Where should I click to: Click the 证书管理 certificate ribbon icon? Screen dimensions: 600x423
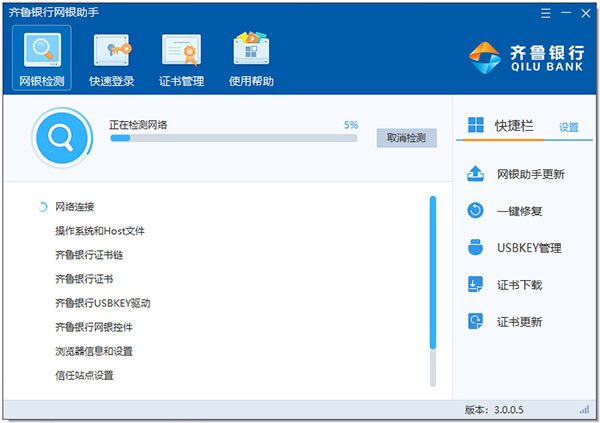(x=181, y=50)
